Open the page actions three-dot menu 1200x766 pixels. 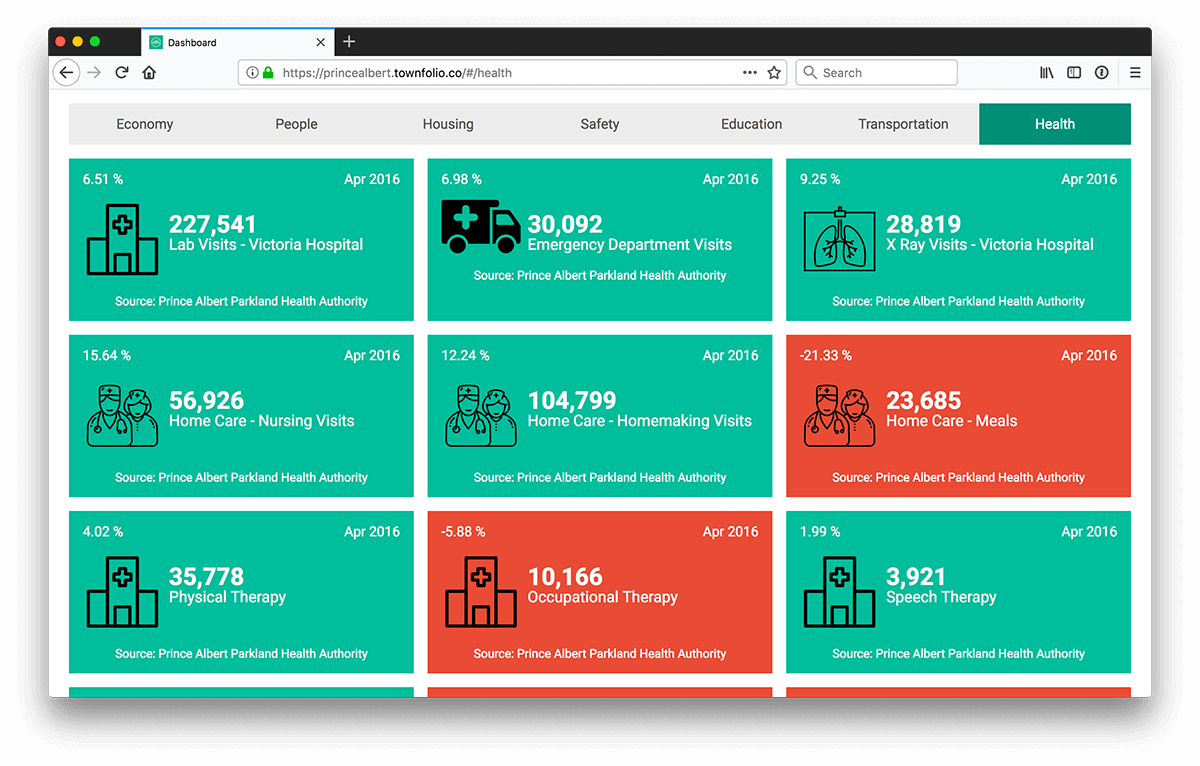(x=749, y=72)
